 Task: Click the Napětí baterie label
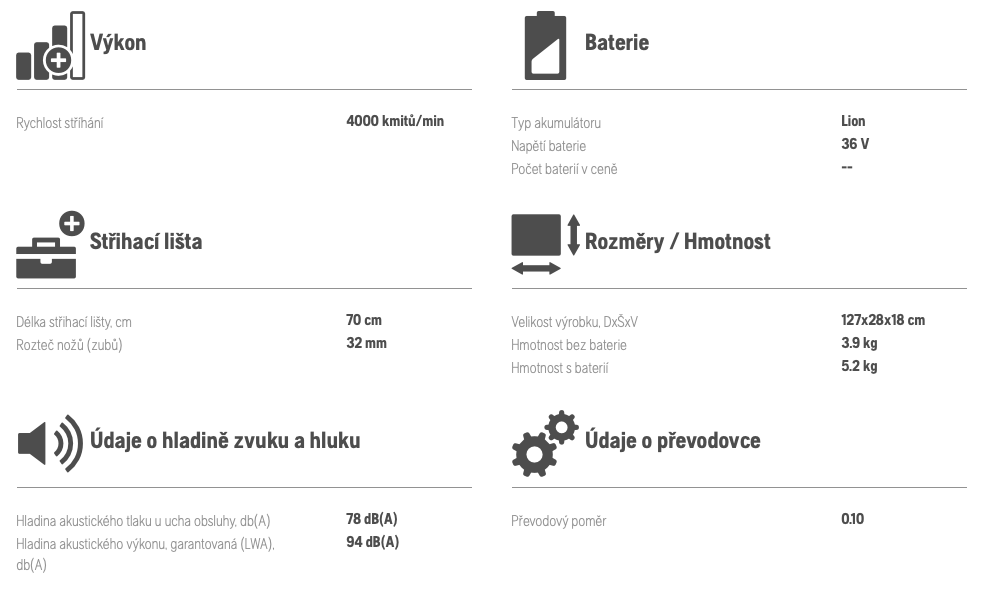coord(548,146)
